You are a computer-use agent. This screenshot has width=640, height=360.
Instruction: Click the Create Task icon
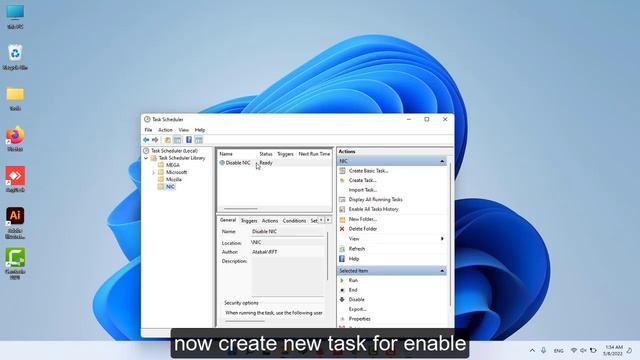tap(342, 180)
